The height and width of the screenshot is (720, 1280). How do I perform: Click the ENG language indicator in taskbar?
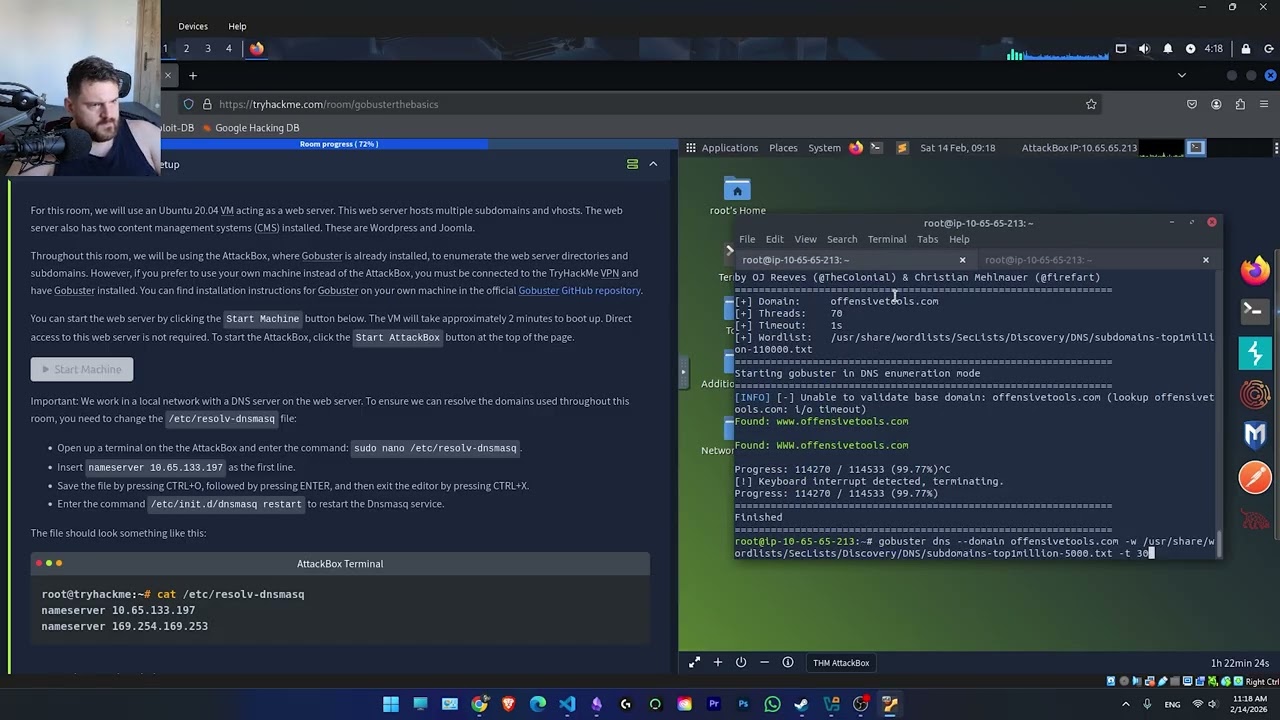(1172, 704)
